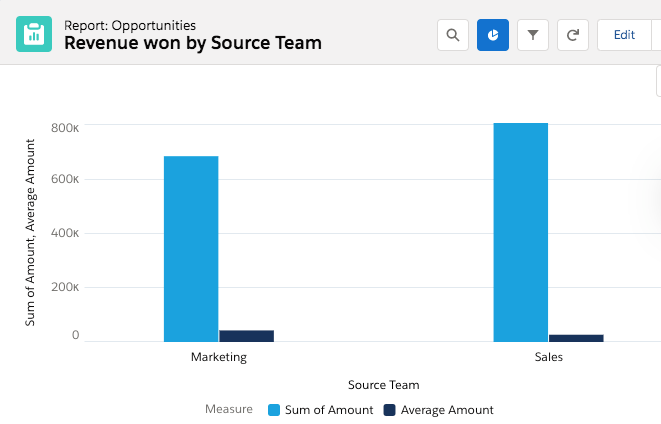This screenshot has width=661, height=424.
Task: Select the Marketing Sum of Amount bar
Action: (191, 248)
